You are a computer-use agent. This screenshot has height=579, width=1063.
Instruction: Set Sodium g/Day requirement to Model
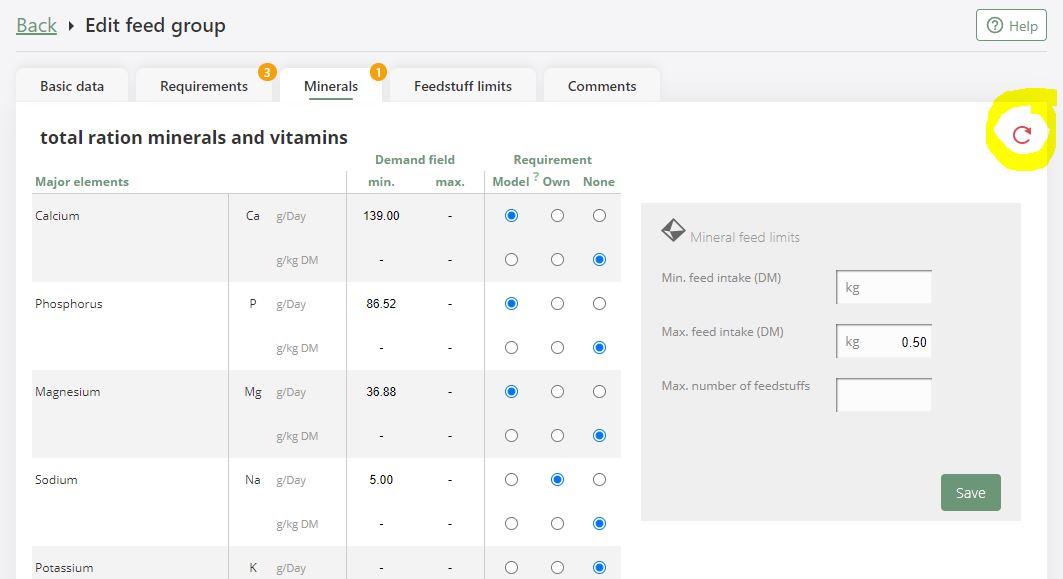tap(512, 480)
